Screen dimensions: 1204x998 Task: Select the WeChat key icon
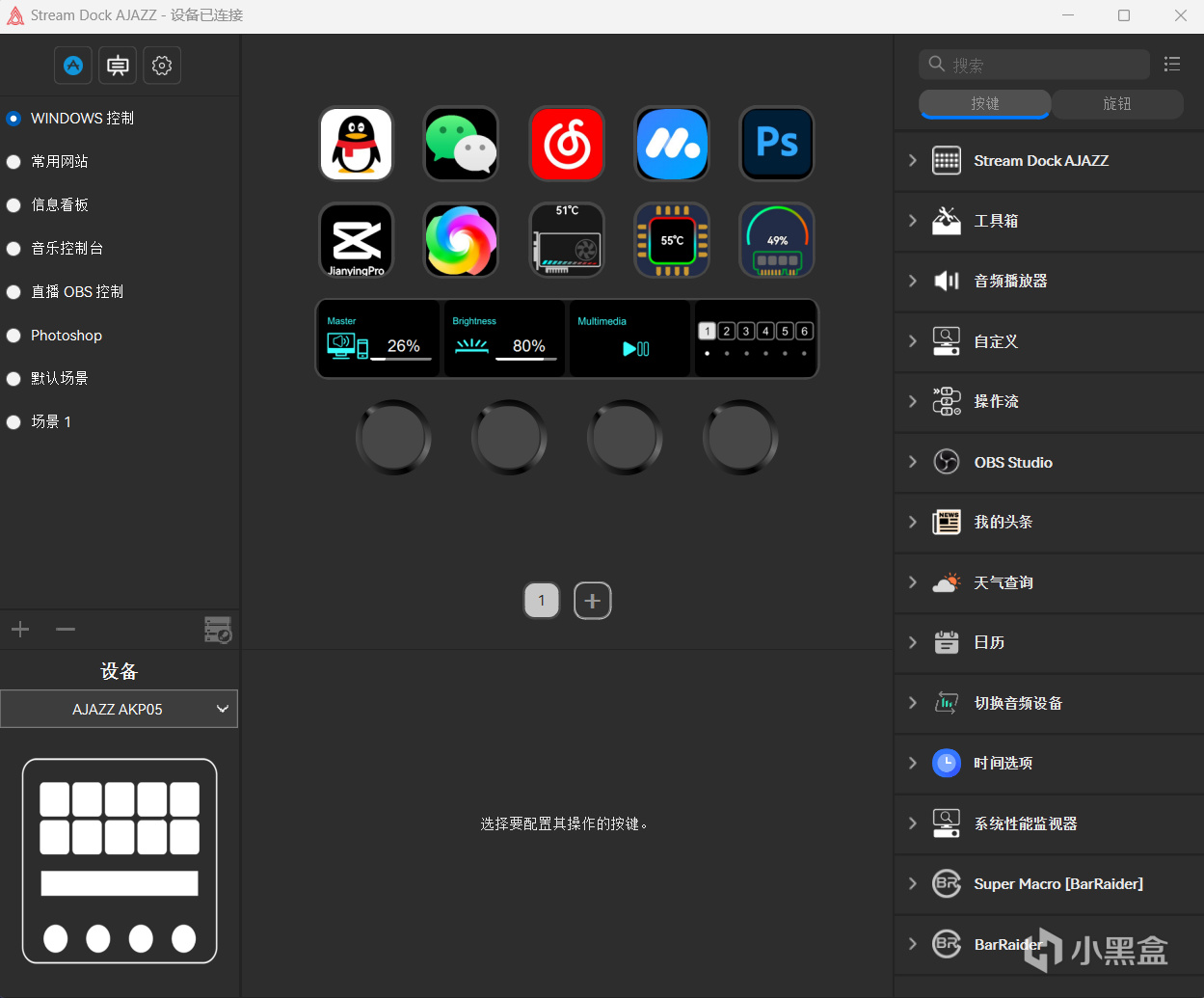coord(462,144)
